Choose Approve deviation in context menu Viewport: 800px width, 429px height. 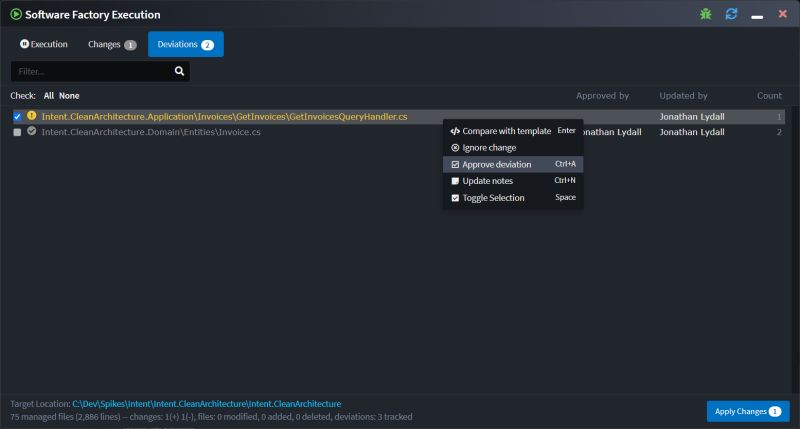[513, 164]
